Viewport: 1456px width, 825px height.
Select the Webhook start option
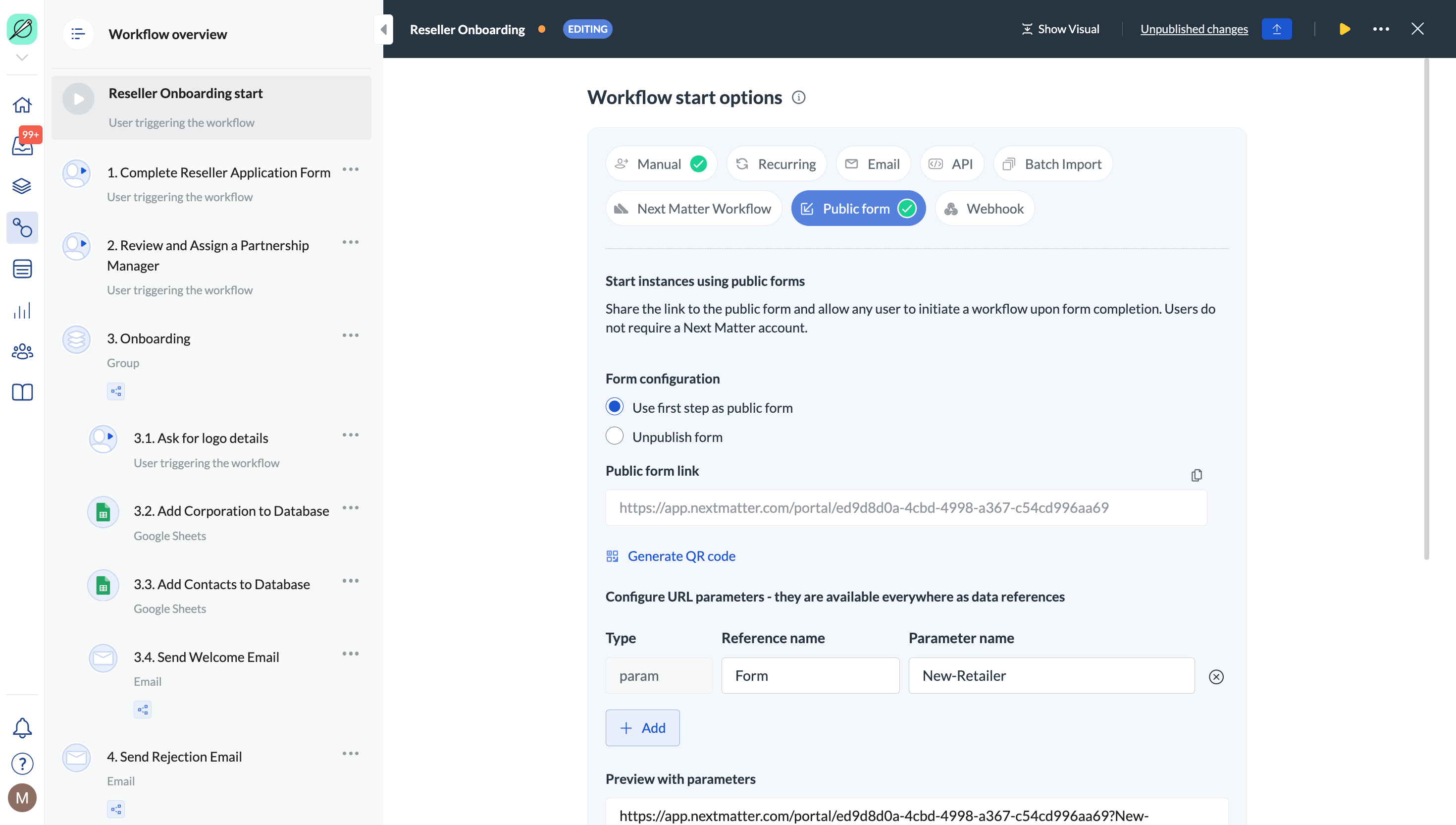[x=984, y=209]
